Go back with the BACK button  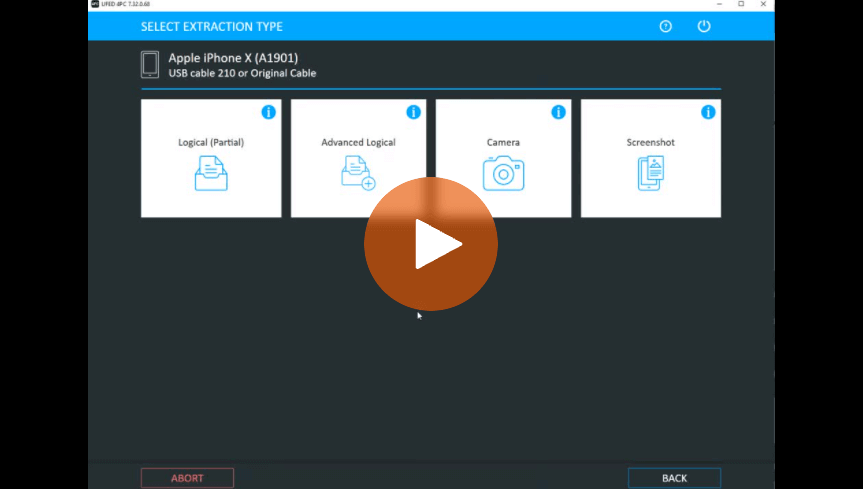point(674,478)
